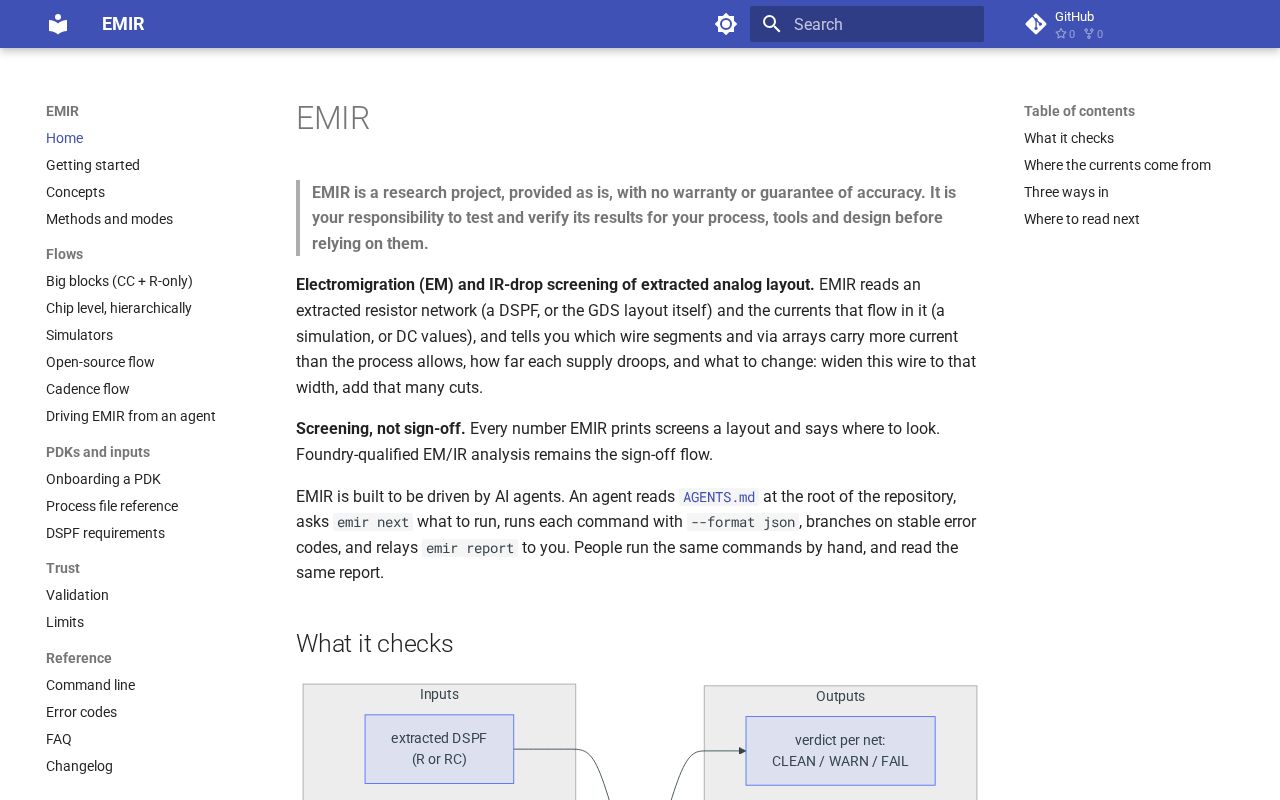Click the EMIR site title in header
Image resolution: width=1280 pixels, height=800 pixels.
pyautogui.click(x=123, y=24)
